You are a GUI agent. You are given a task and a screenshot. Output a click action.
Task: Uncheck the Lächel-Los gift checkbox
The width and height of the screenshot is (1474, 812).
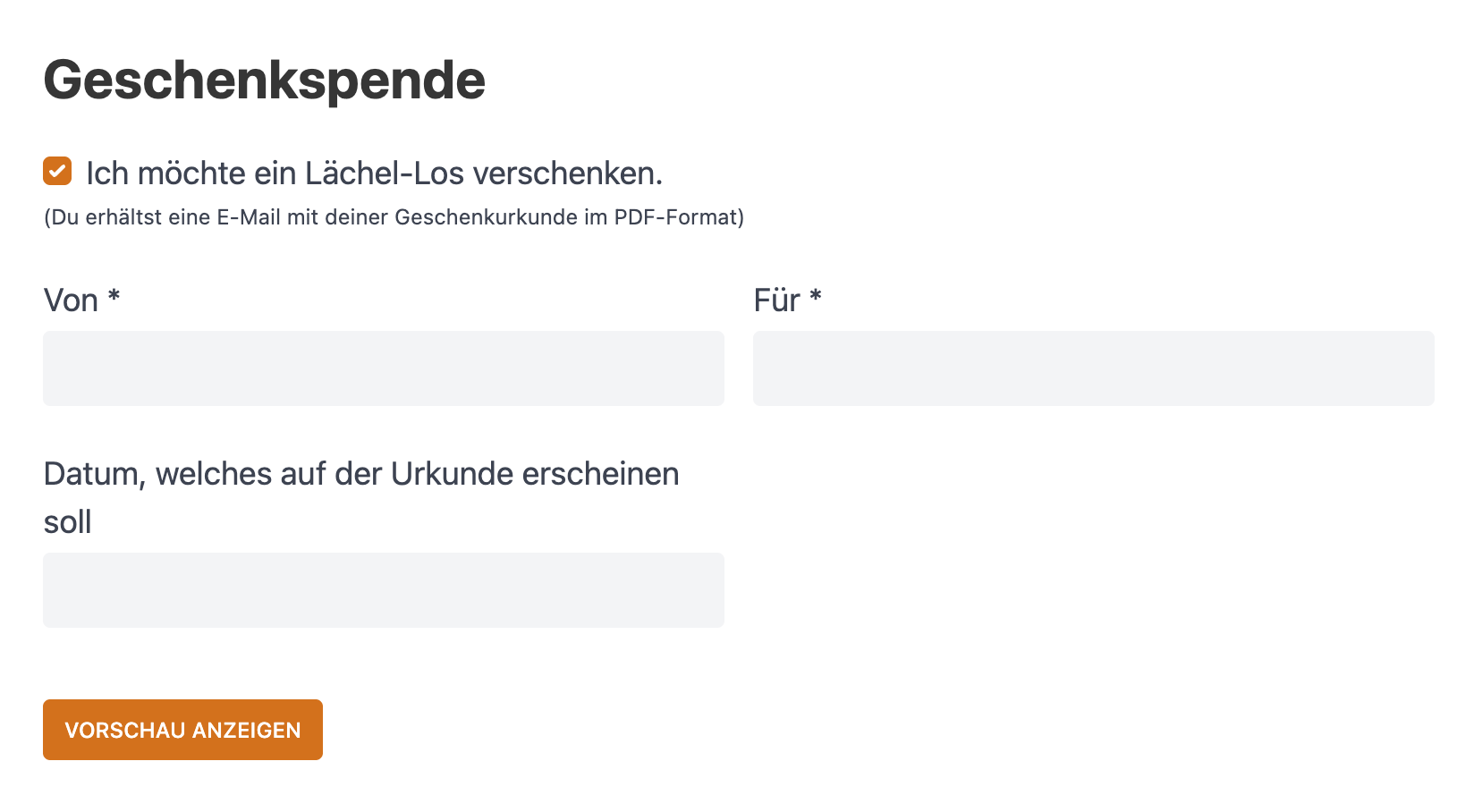(x=57, y=171)
